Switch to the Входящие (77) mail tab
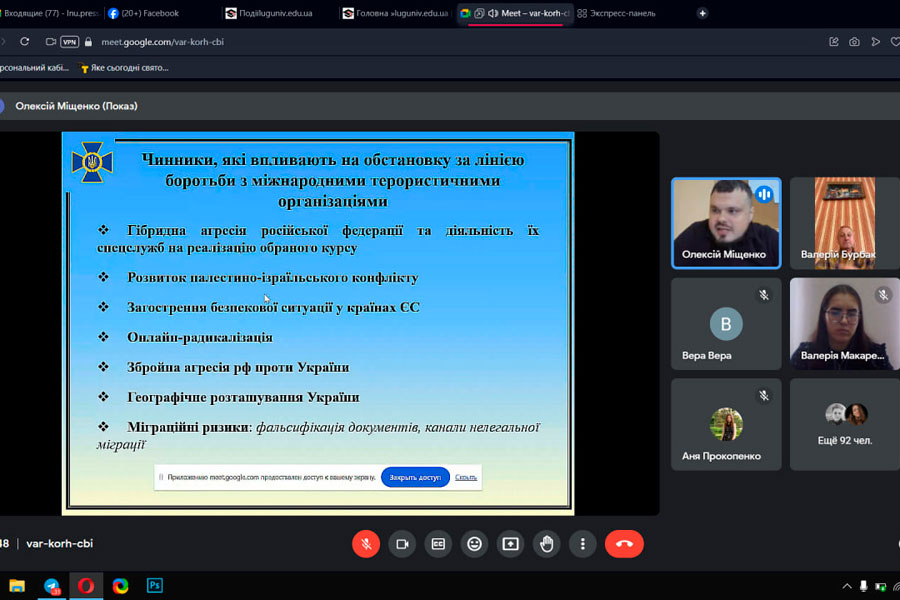The width and height of the screenshot is (900, 600). coord(51,13)
